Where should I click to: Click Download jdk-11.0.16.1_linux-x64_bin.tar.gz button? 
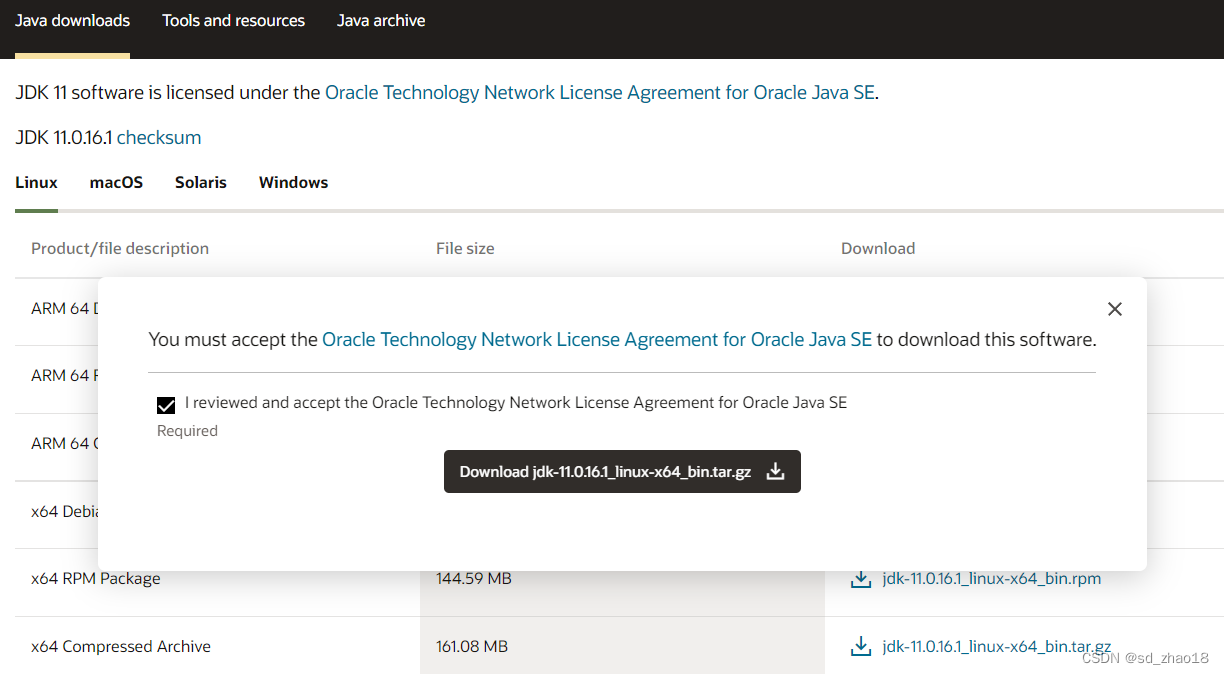click(622, 472)
